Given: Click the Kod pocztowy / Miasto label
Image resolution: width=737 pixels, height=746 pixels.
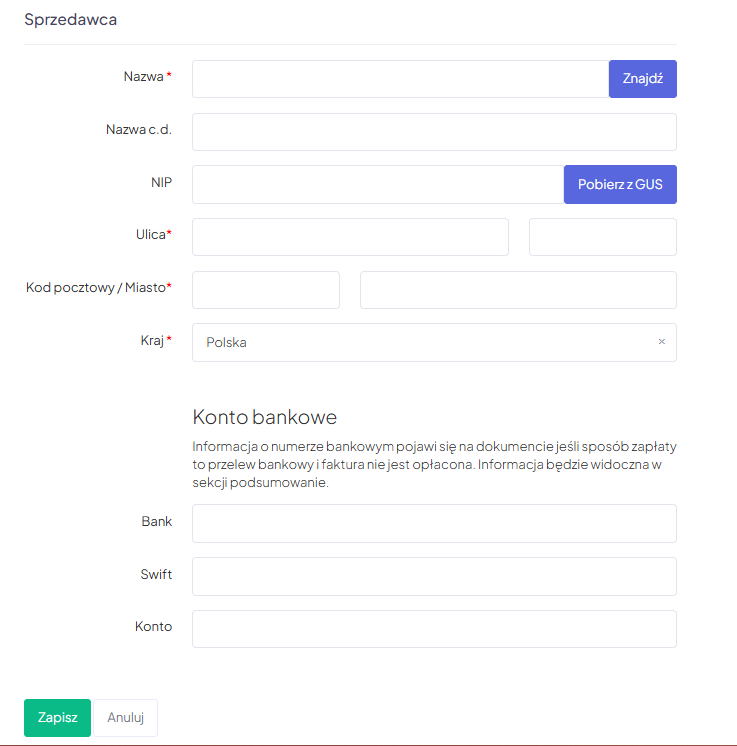Looking at the screenshot, I should [98, 288].
